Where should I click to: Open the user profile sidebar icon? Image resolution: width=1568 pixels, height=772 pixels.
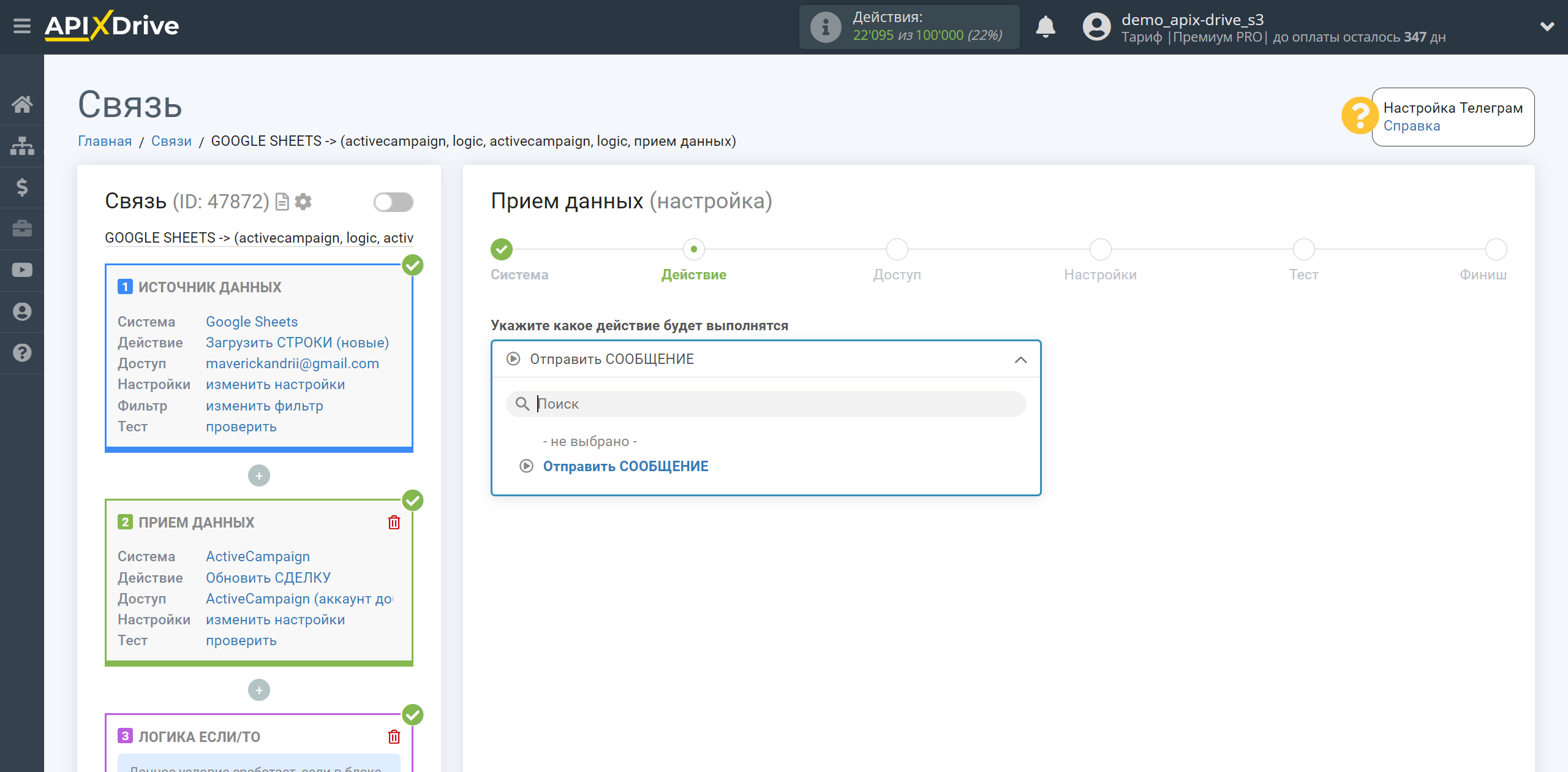point(22,311)
